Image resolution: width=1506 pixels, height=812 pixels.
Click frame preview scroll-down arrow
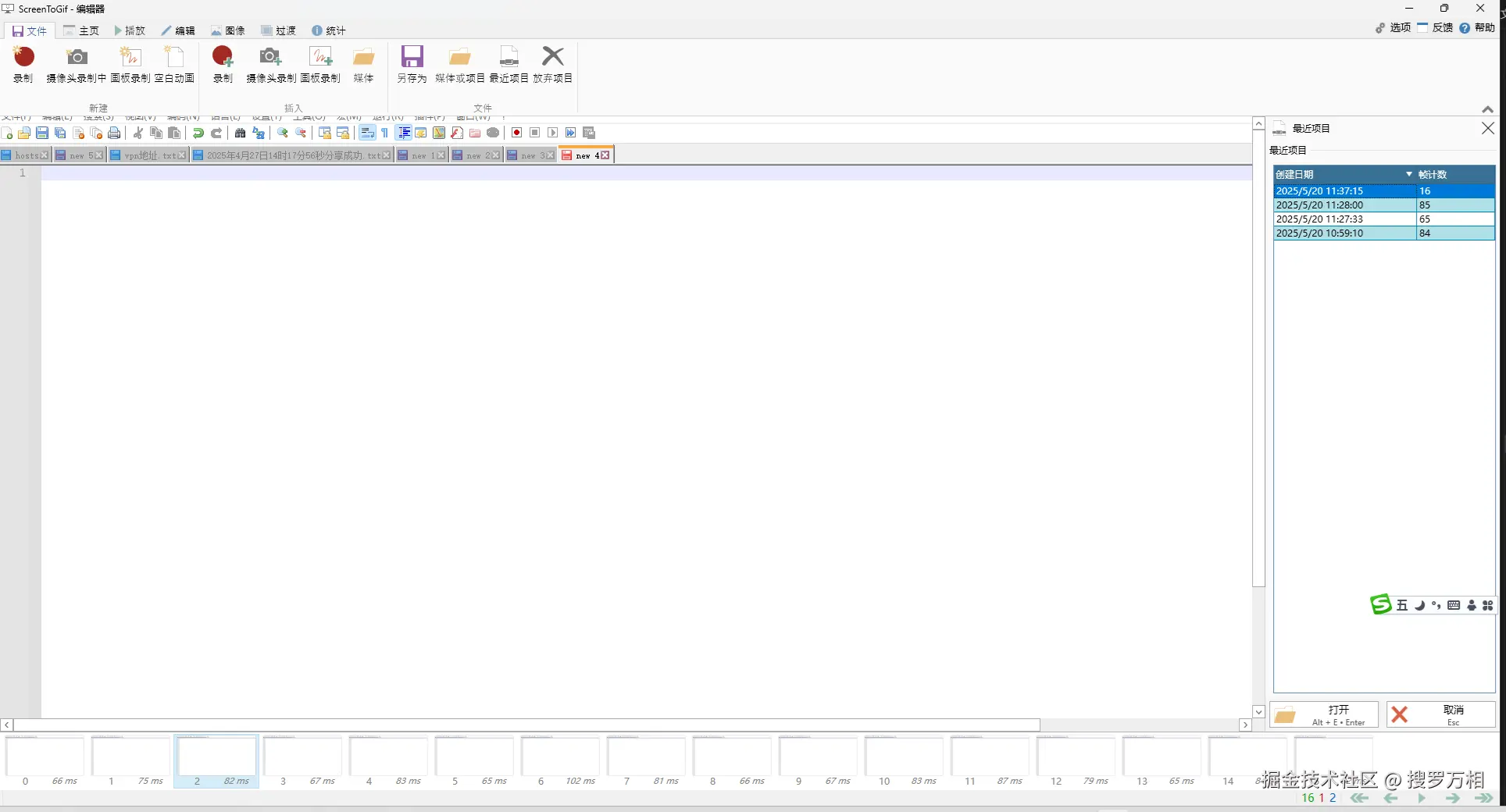tap(1258, 712)
